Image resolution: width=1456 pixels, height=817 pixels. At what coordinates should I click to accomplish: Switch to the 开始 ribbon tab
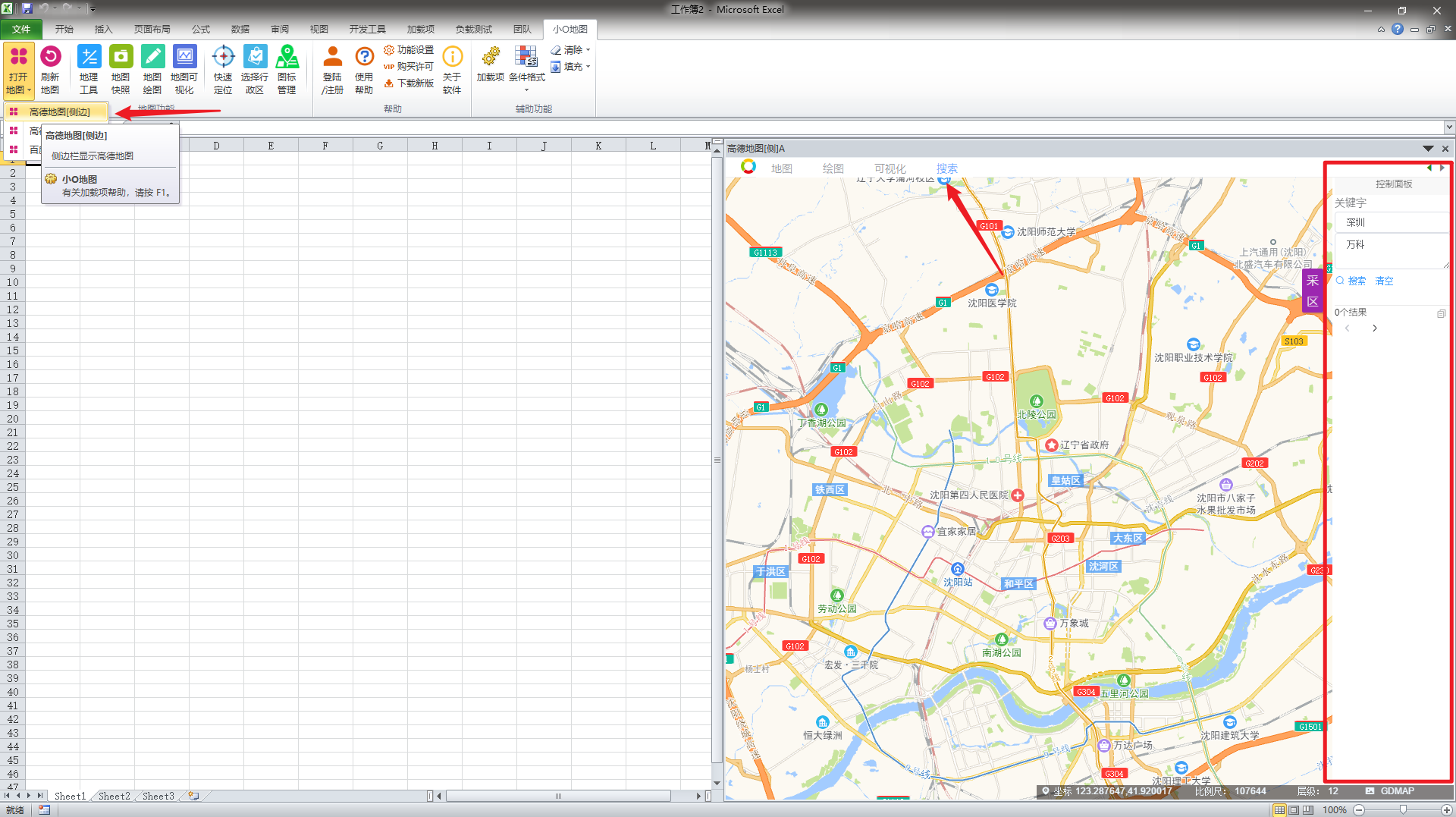point(64,30)
